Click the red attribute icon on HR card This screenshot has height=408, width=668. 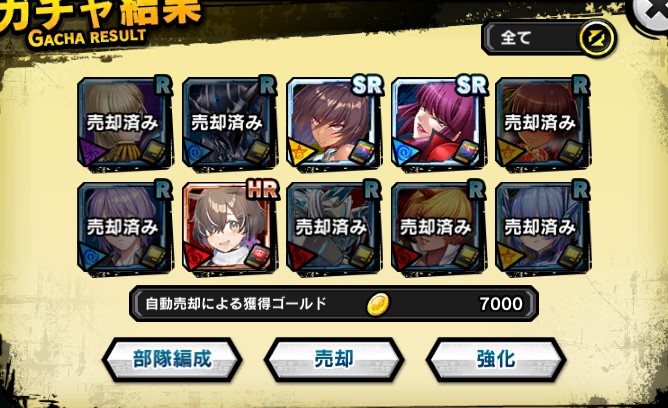(196, 257)
